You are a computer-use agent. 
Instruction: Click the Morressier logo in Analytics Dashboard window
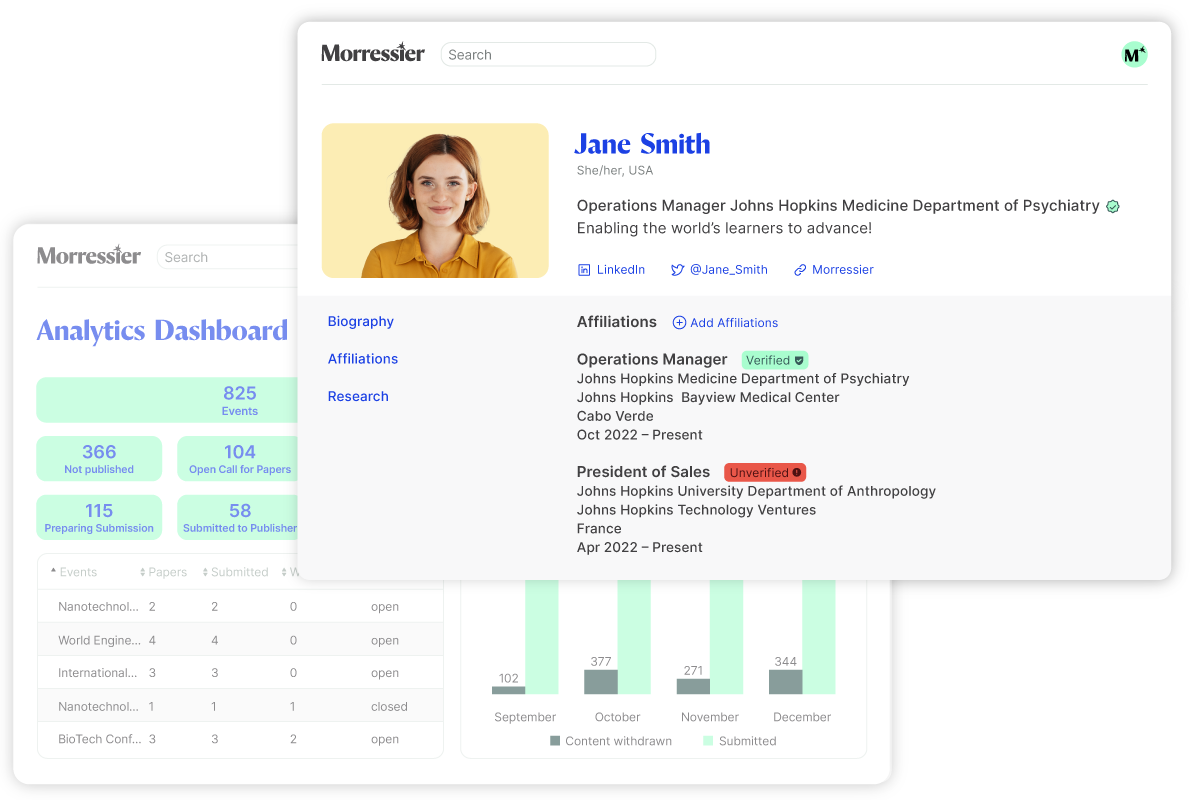89,255
